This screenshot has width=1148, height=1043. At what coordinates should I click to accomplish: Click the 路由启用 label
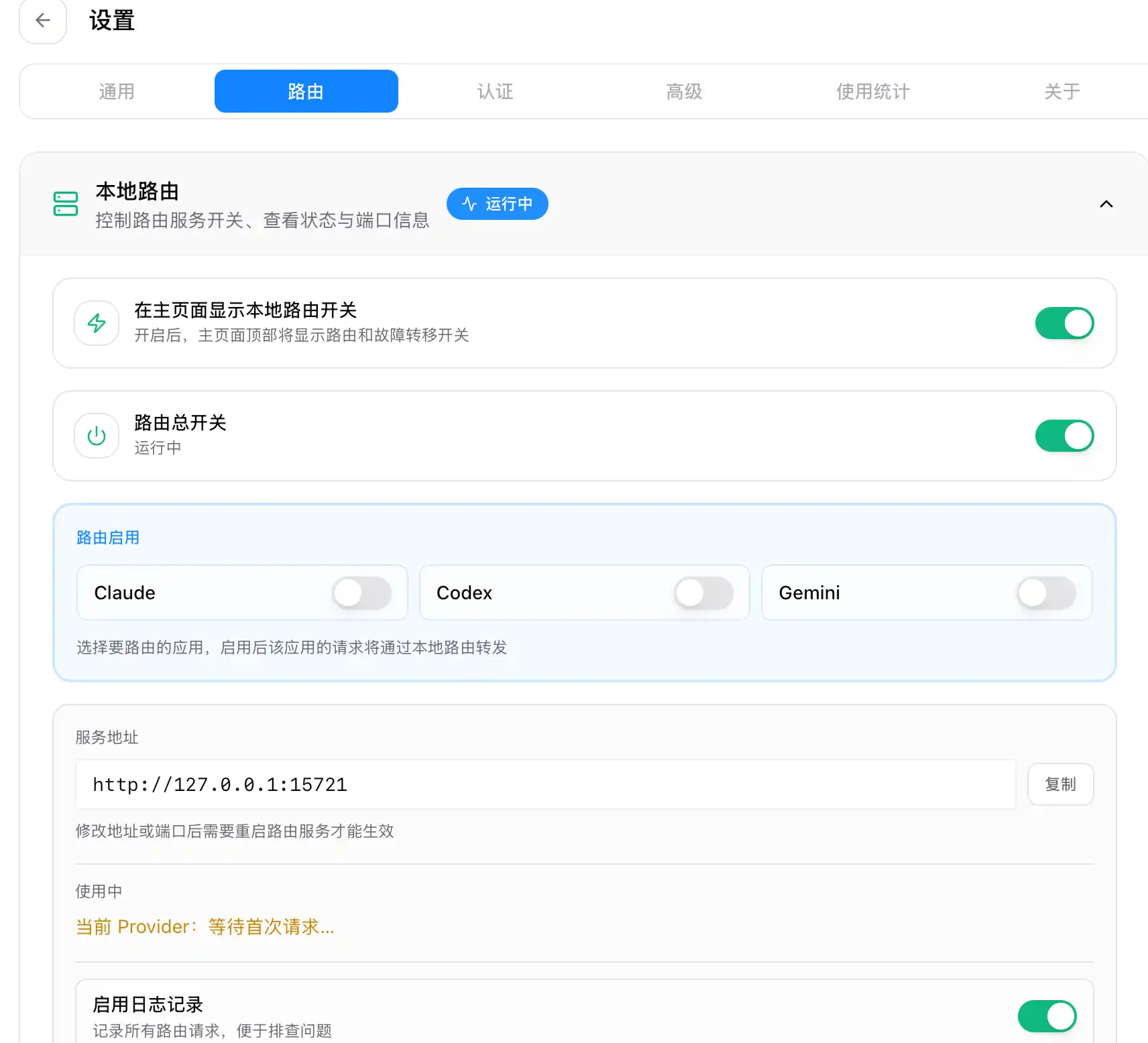pyautogui.click(x=108, y=538)
